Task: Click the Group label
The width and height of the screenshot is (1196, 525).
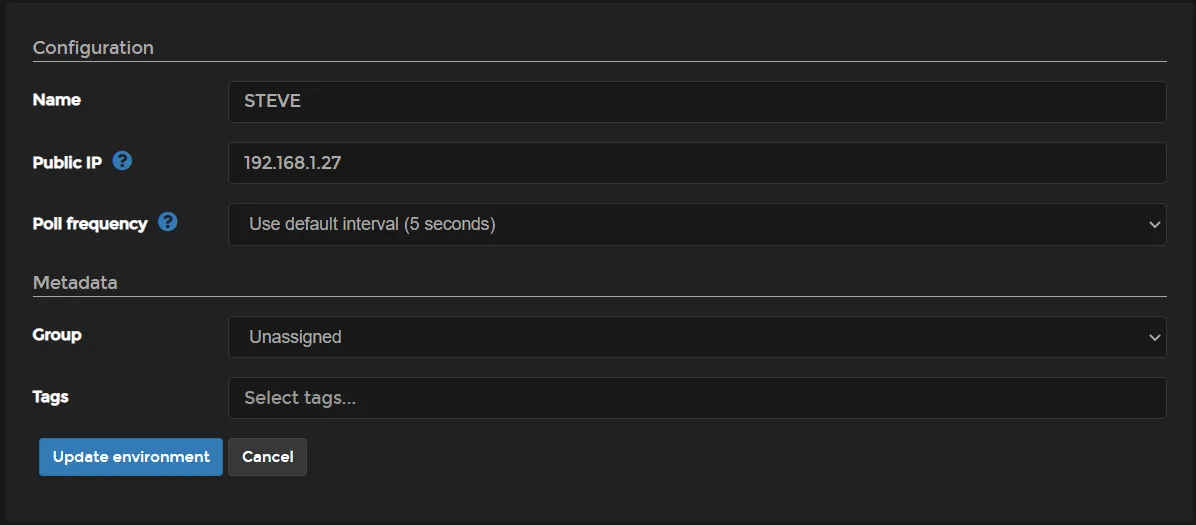Action: pos(57,335)
